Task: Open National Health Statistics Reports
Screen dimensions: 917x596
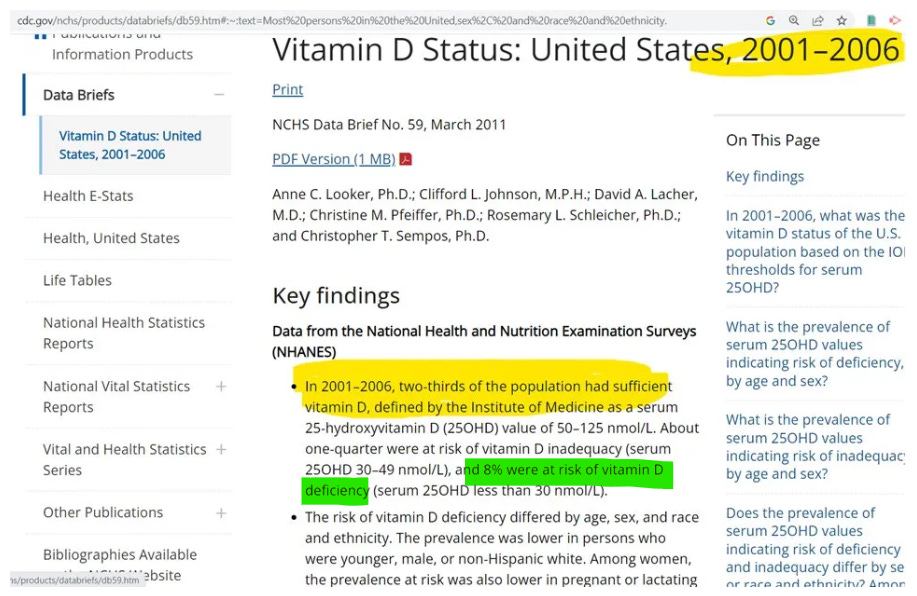Action: [x=123, y=333]
